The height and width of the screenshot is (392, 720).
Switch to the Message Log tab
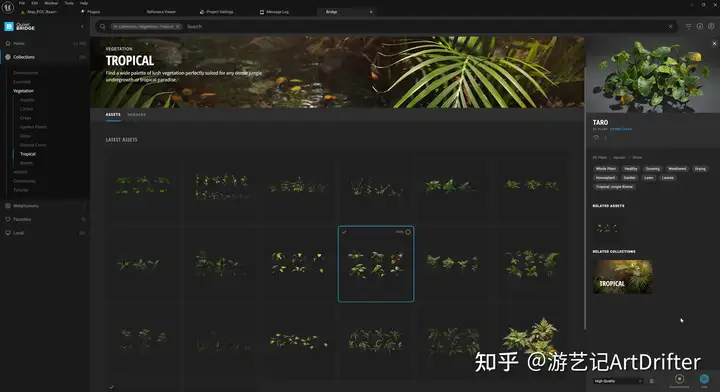pyautogui.click(x=275, y=11)
